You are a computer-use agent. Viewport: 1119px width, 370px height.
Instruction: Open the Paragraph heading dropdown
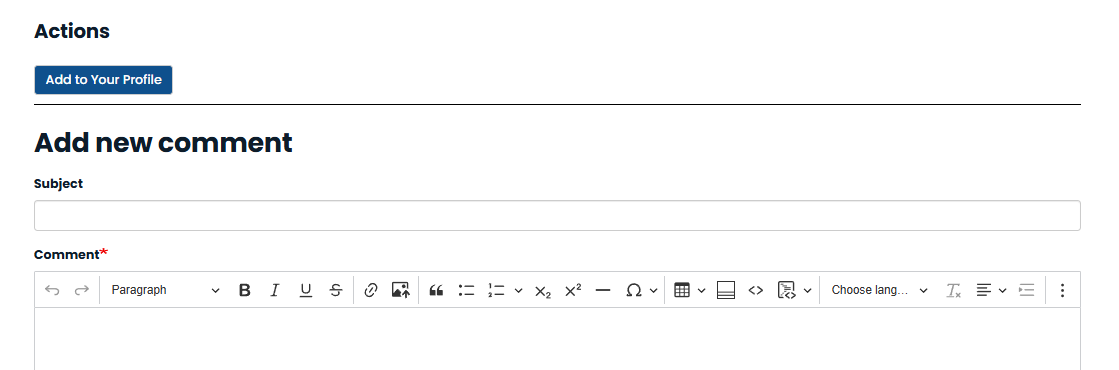coord(166,290)
